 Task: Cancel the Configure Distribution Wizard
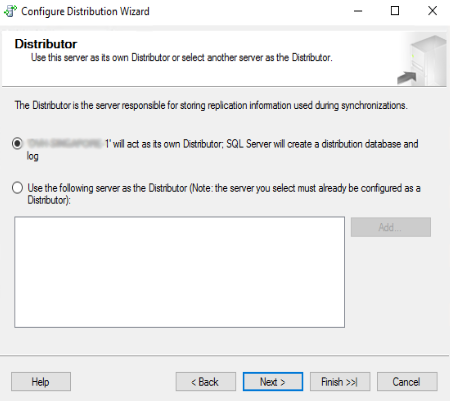pos(407,382)
